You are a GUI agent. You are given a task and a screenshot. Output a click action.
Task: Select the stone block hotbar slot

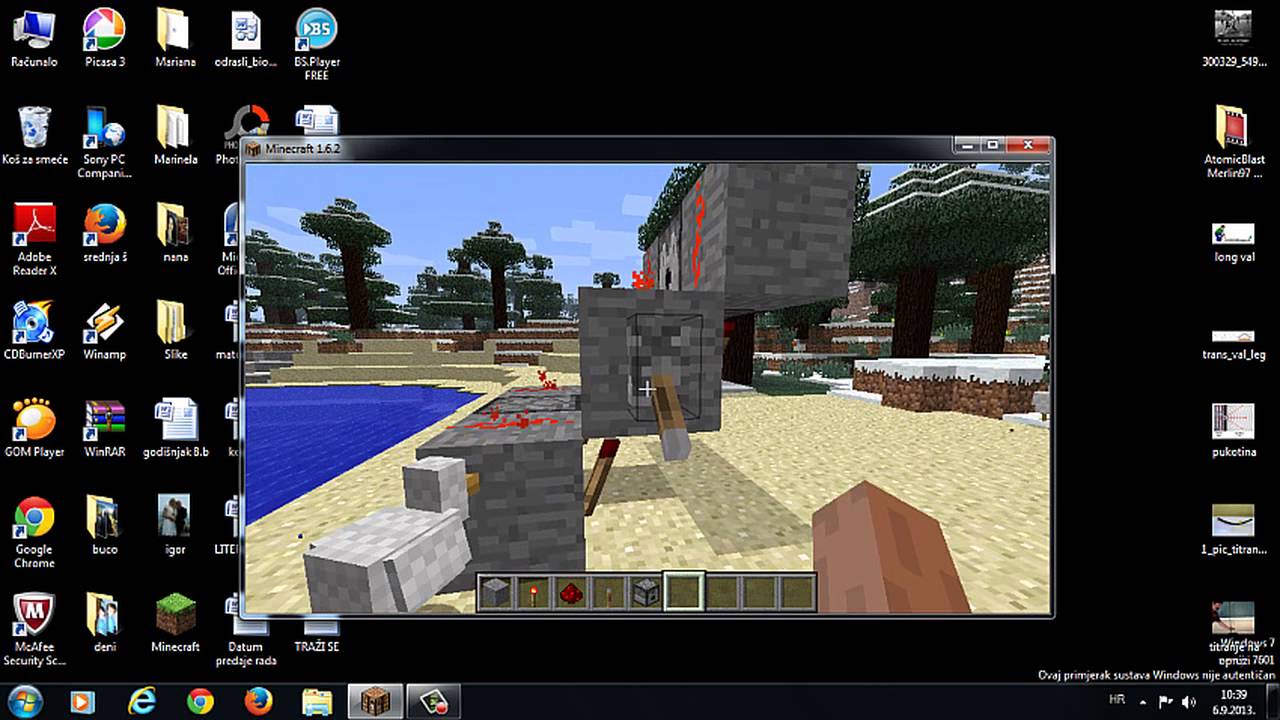point(494,592)
